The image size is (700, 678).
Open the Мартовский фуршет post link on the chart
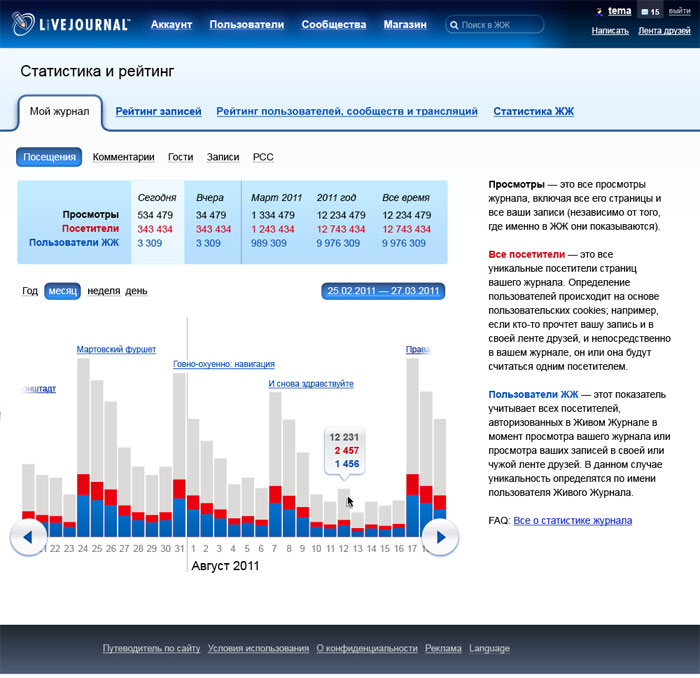(x=116, y=349)
